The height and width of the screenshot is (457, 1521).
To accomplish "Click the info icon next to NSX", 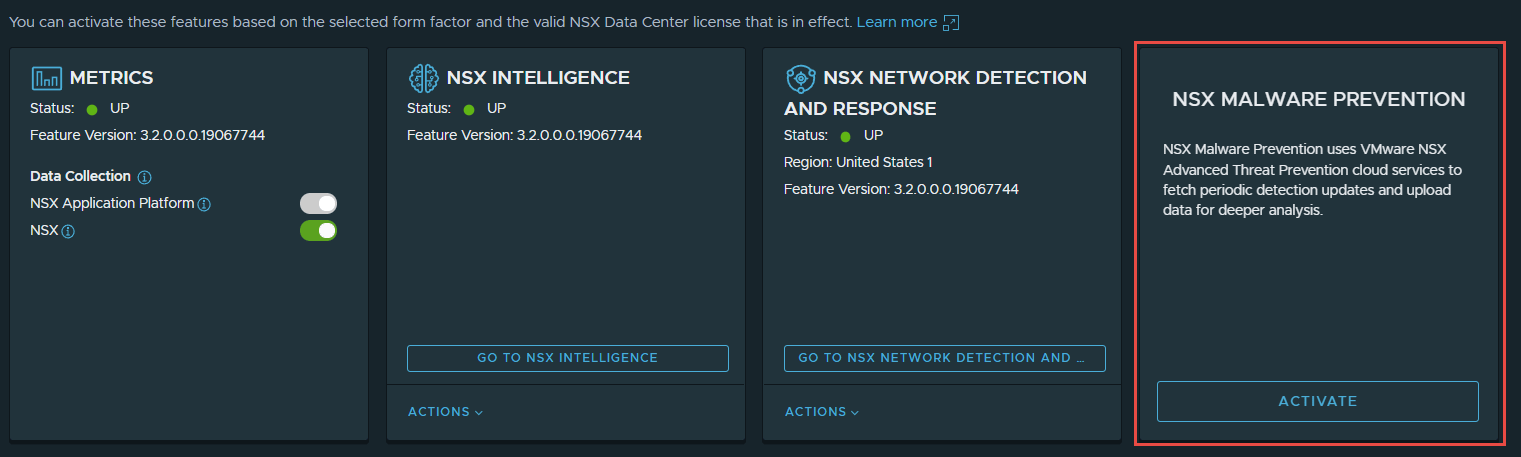I will coord(68,231).
